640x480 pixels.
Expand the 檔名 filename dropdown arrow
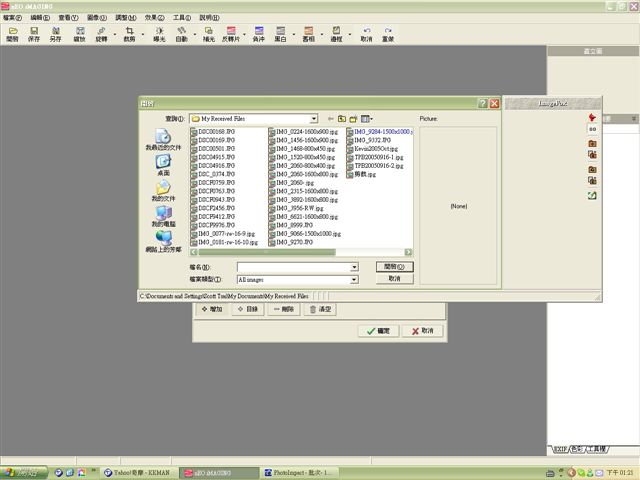pyautogui.click(x=354, y=267)
